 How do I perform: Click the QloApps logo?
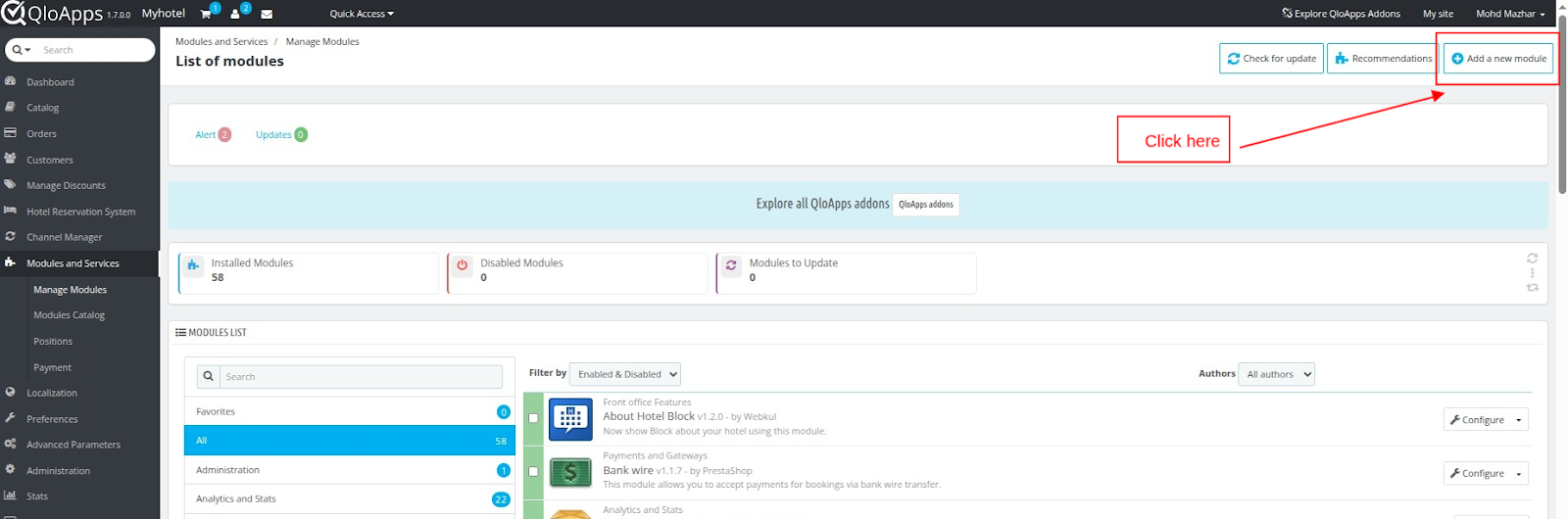[53, 14]
